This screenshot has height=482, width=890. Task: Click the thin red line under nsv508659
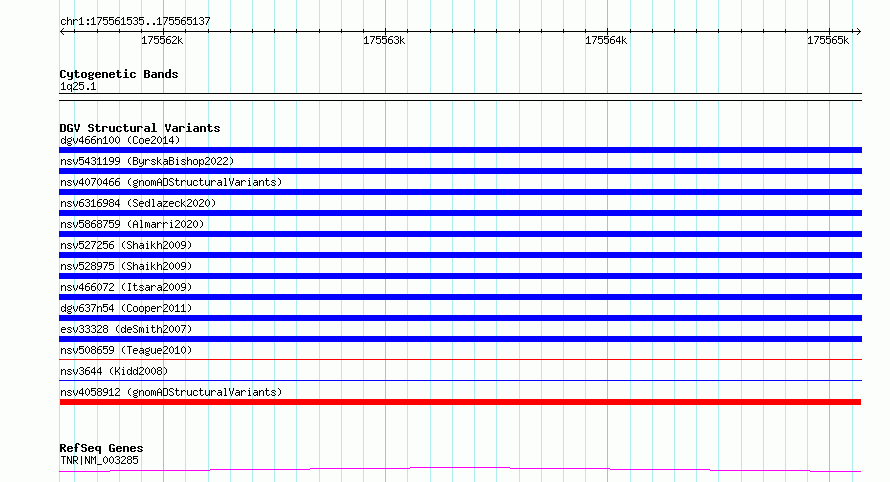point(460,359)
